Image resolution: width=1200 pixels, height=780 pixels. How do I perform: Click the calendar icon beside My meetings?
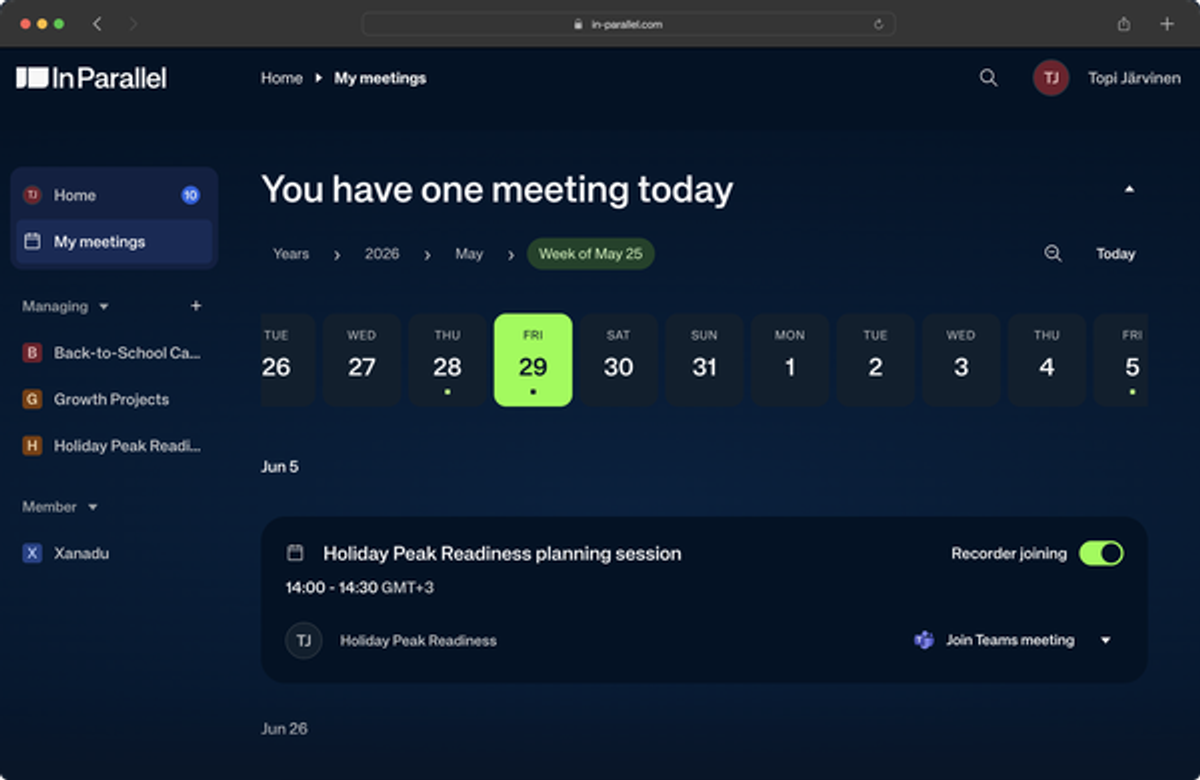pyautogui.click(x=32, y=241)
